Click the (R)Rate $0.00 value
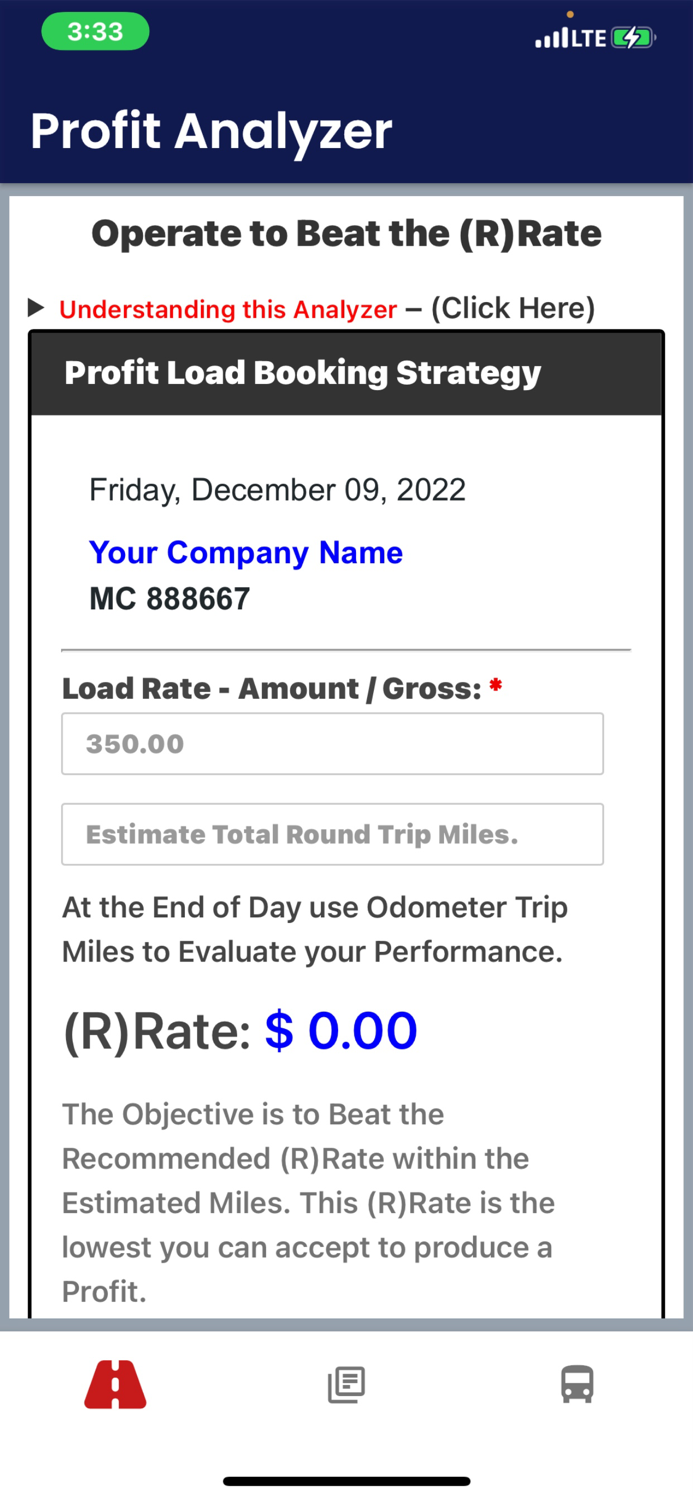 tap(341, 1030)
